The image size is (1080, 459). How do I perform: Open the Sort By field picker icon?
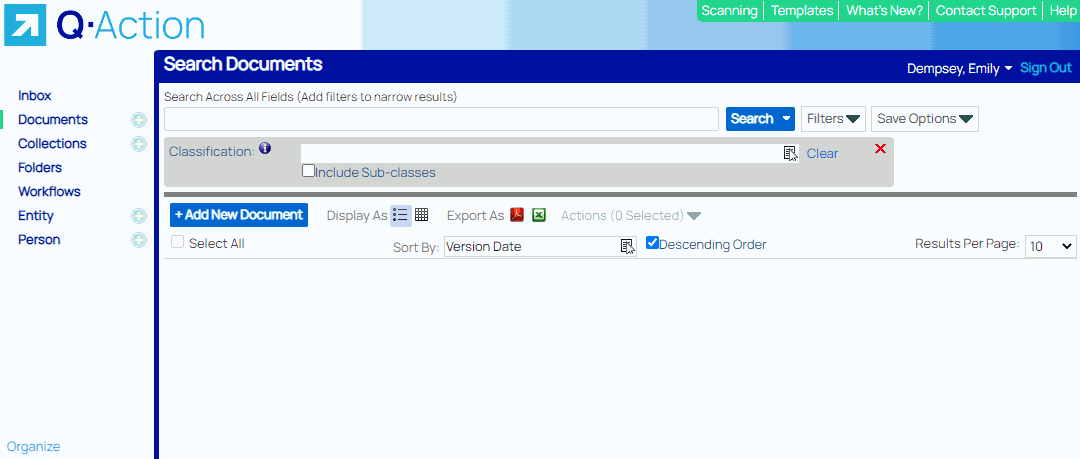[627, 246]
